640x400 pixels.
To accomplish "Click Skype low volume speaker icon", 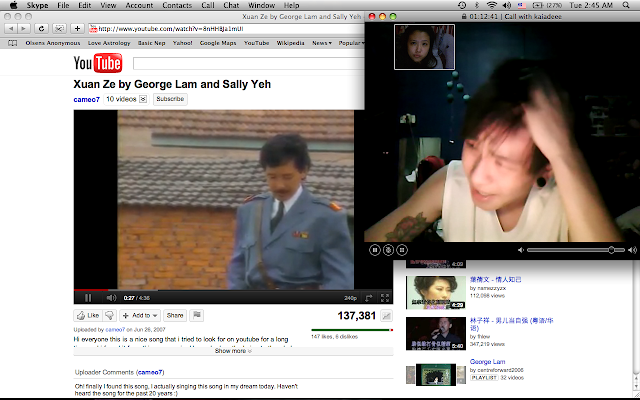I will (520, 250).
